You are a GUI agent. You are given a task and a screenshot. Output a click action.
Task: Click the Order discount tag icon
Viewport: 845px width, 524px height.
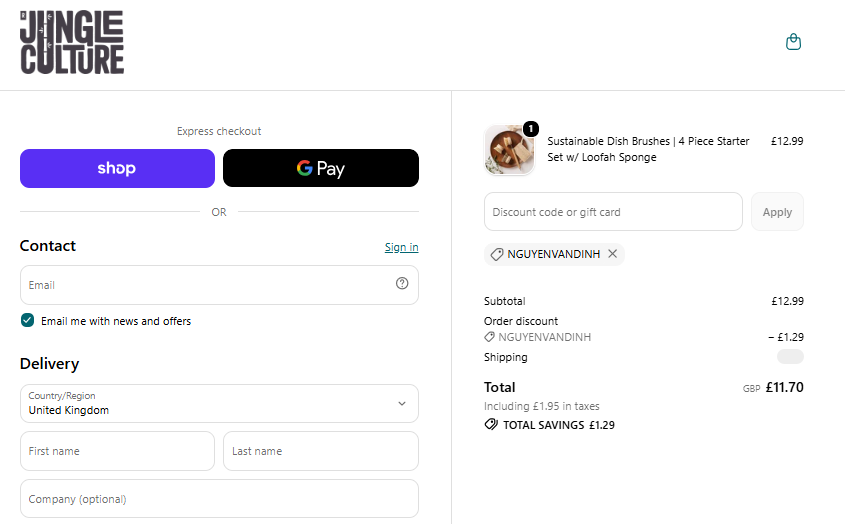(489, 337)
